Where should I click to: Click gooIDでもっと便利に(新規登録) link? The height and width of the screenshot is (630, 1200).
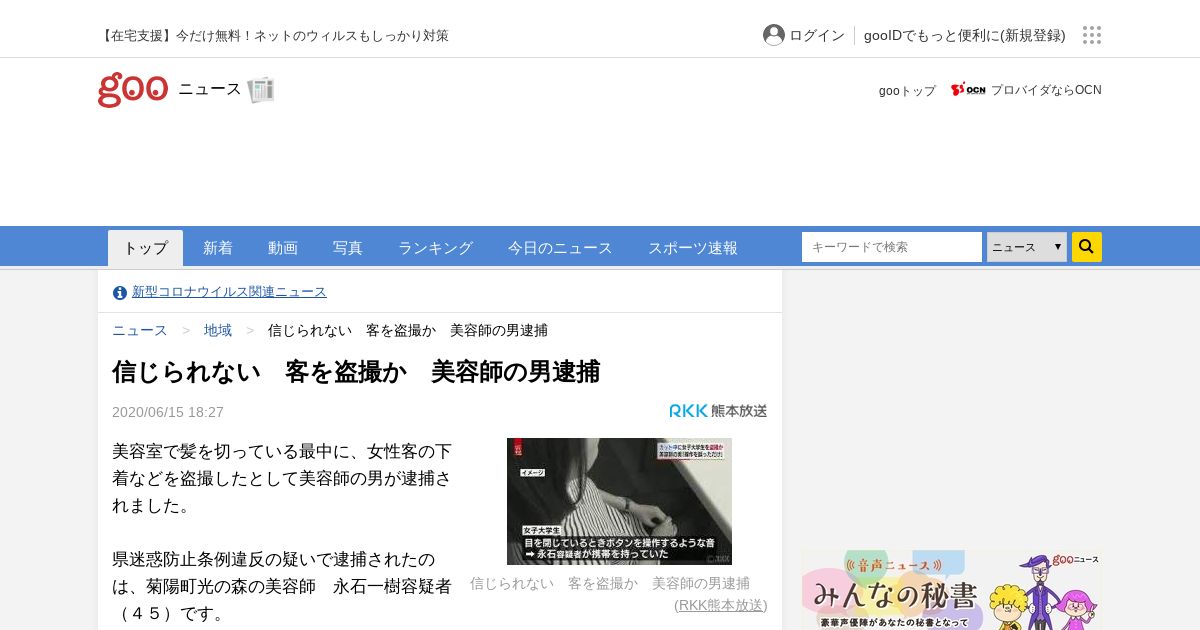point(965,35)
